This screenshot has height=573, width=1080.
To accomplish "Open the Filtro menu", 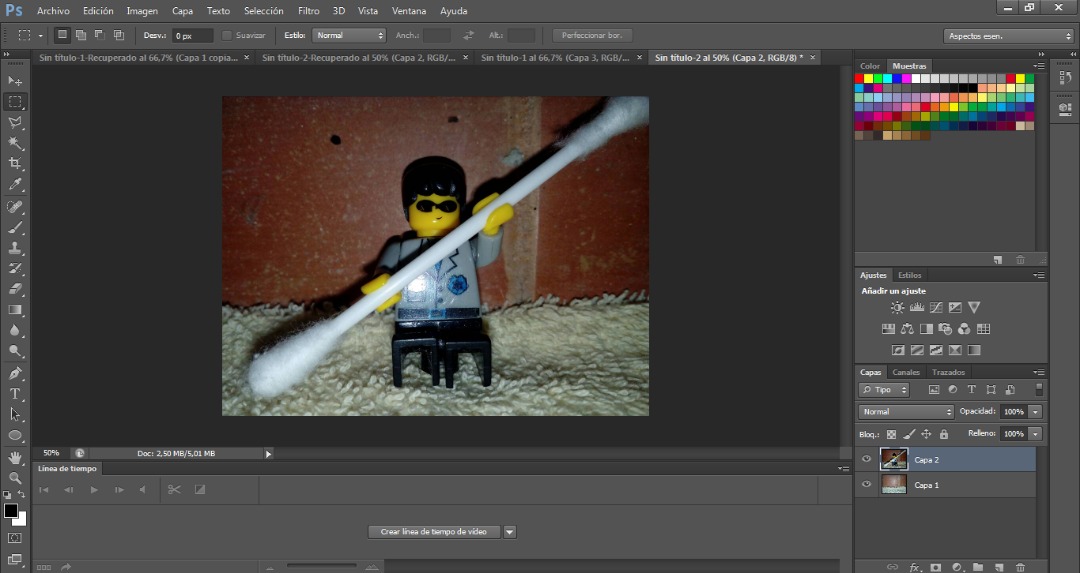I will coord(309,11).
